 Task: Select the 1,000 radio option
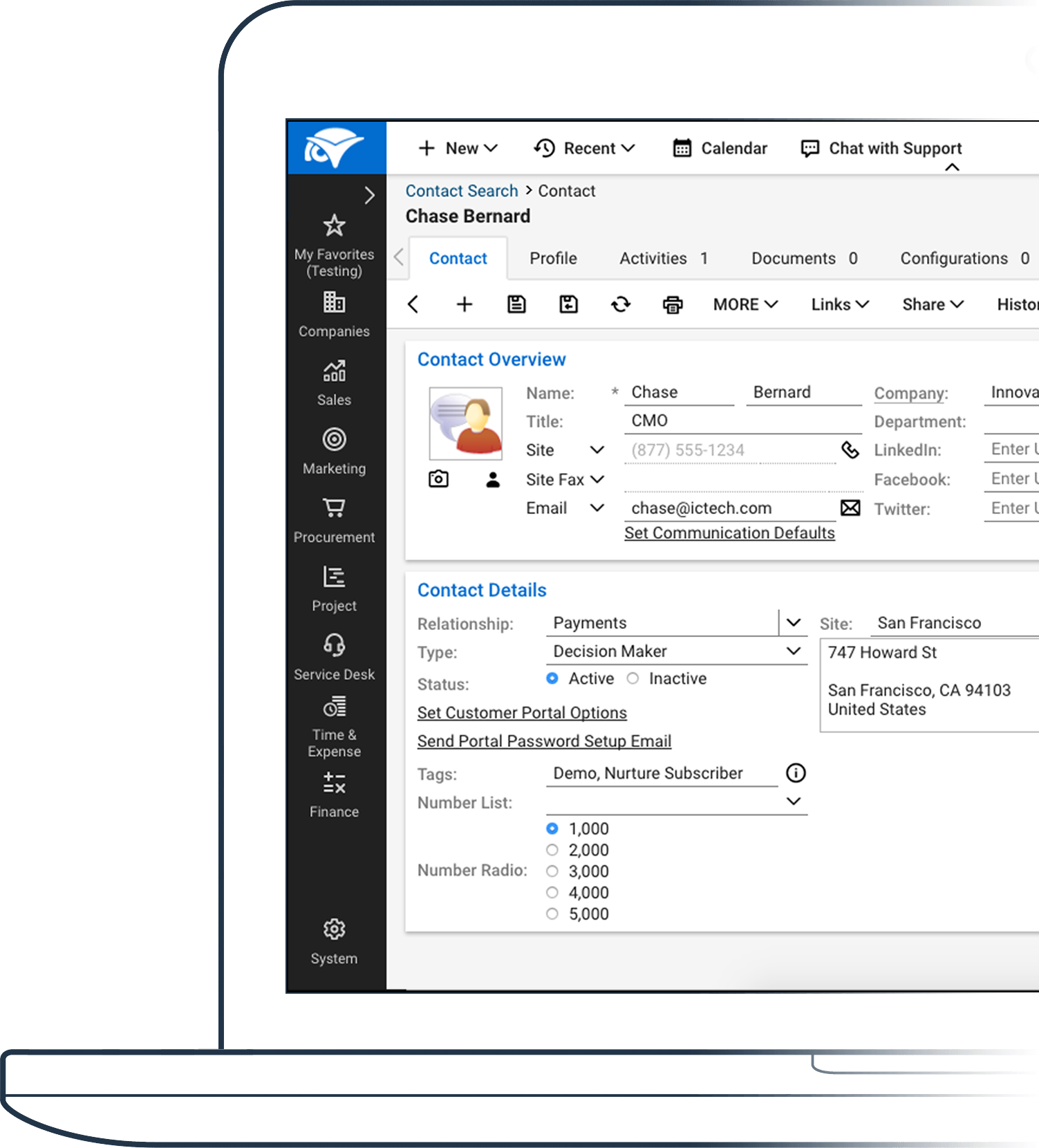coord(552,828)
